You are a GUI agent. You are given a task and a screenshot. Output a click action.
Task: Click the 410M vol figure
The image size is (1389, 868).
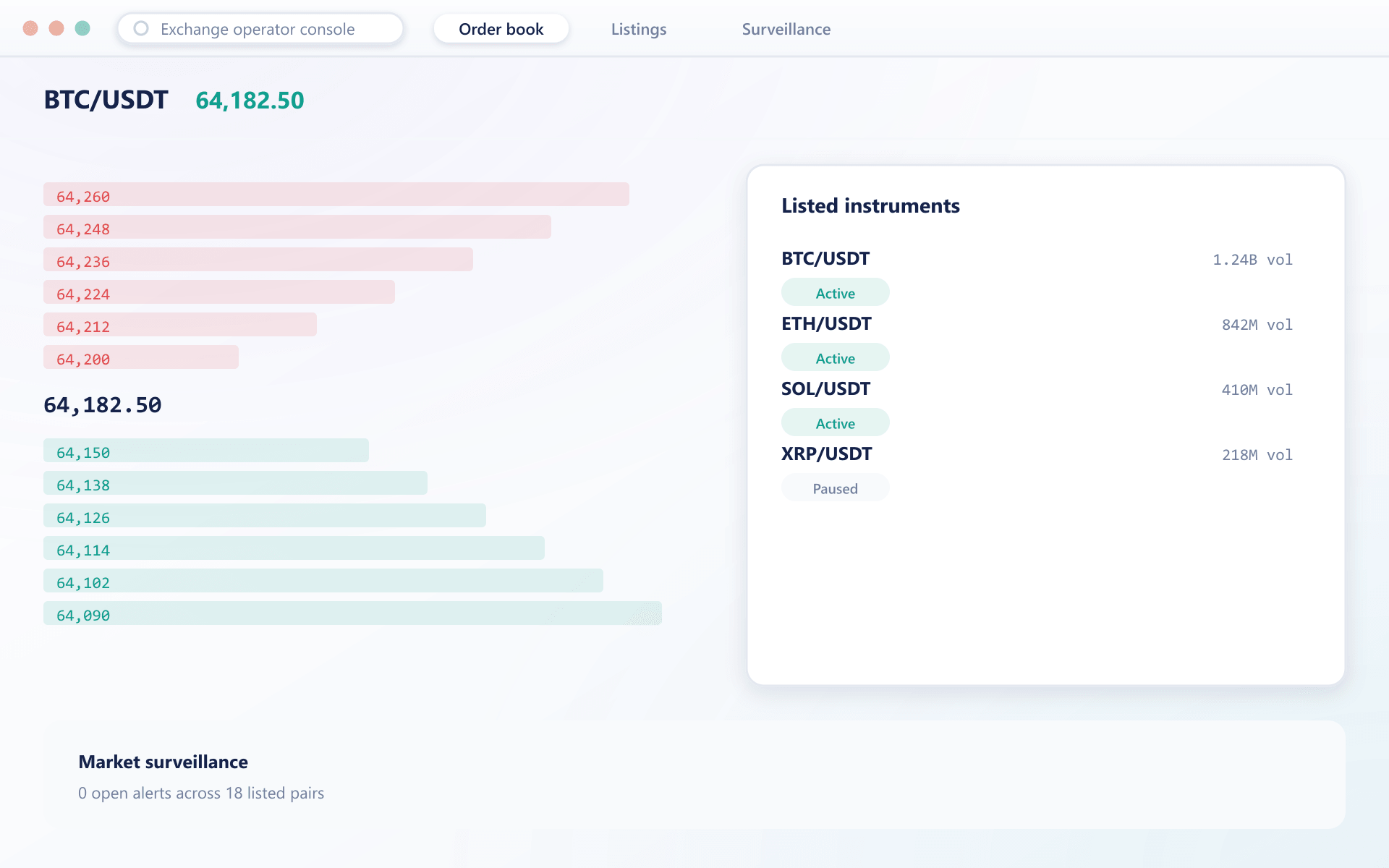click(x=1257, y=390)
